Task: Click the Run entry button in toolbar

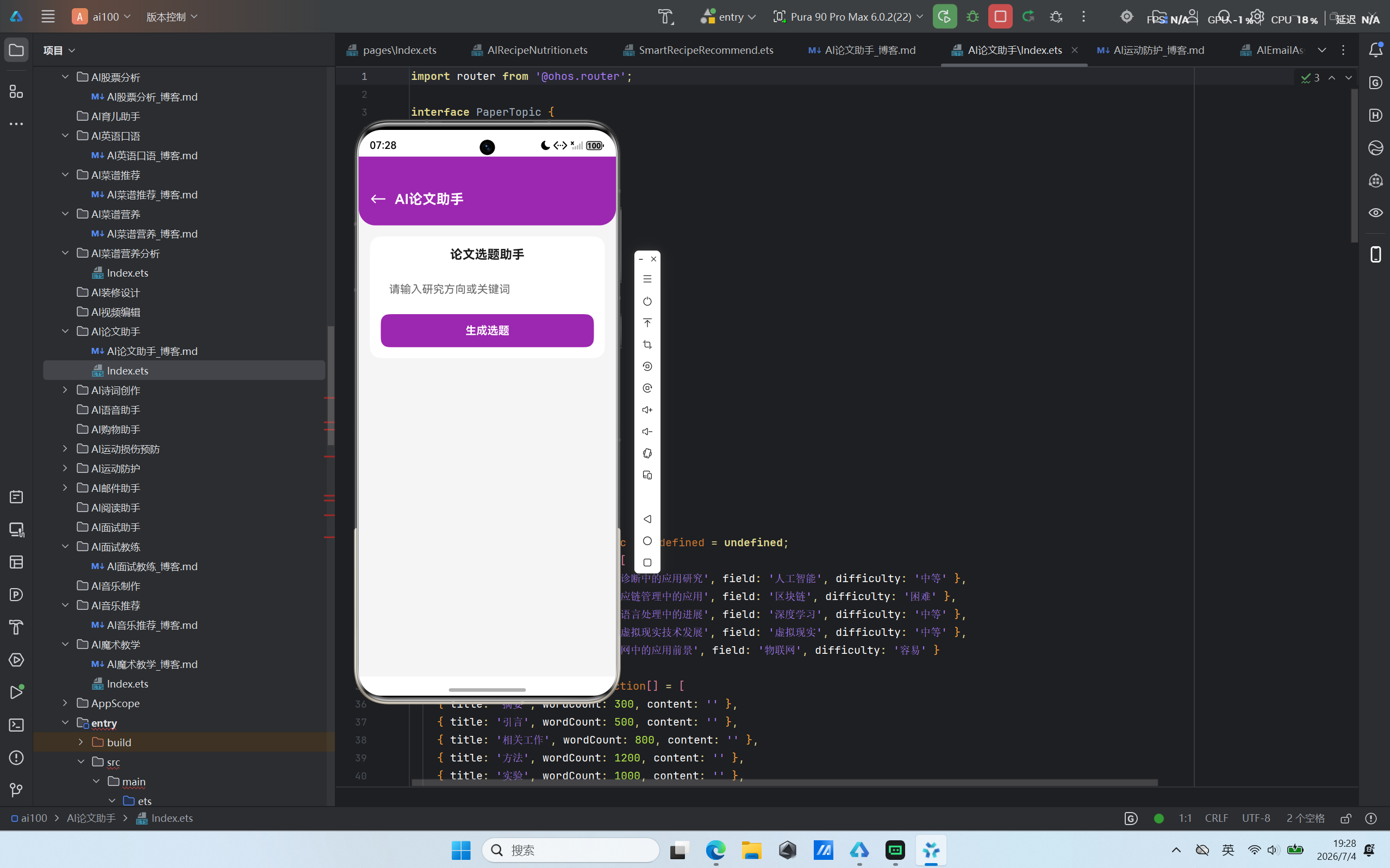Action: coord(944,17)
